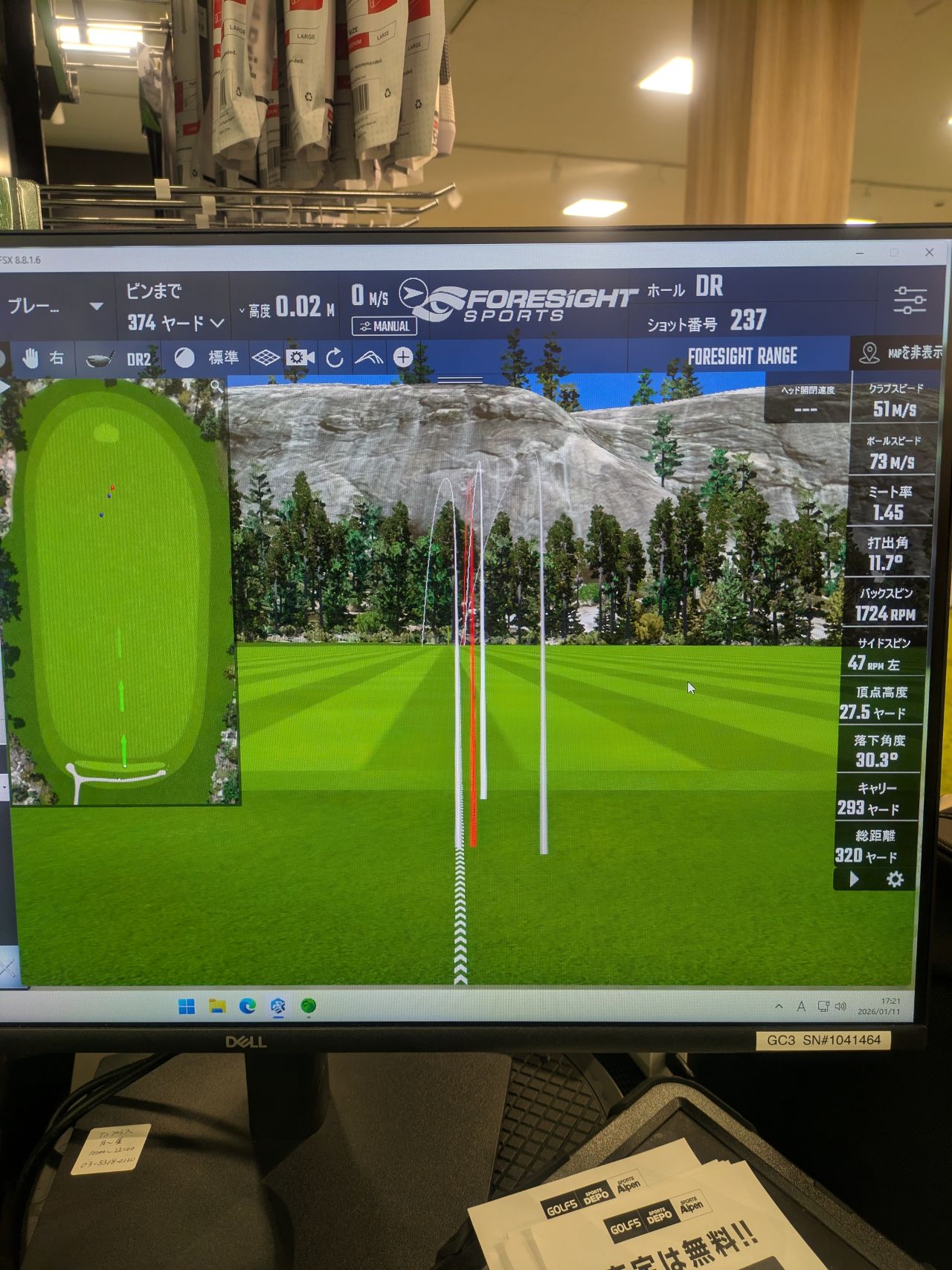Open the sliders settings icon at top right
This screenshot has height=1270, width=952.
point(910,301)
